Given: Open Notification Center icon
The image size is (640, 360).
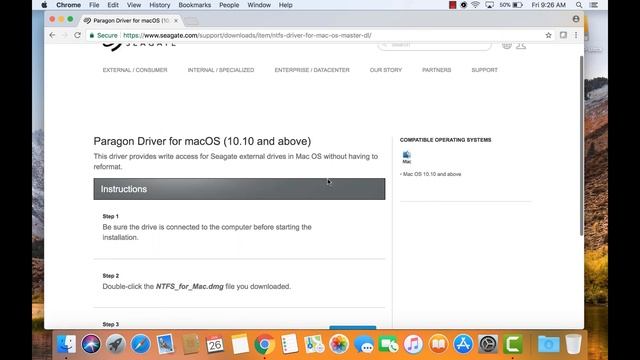Looking at the screenshot, I should [x=594, y=5].
